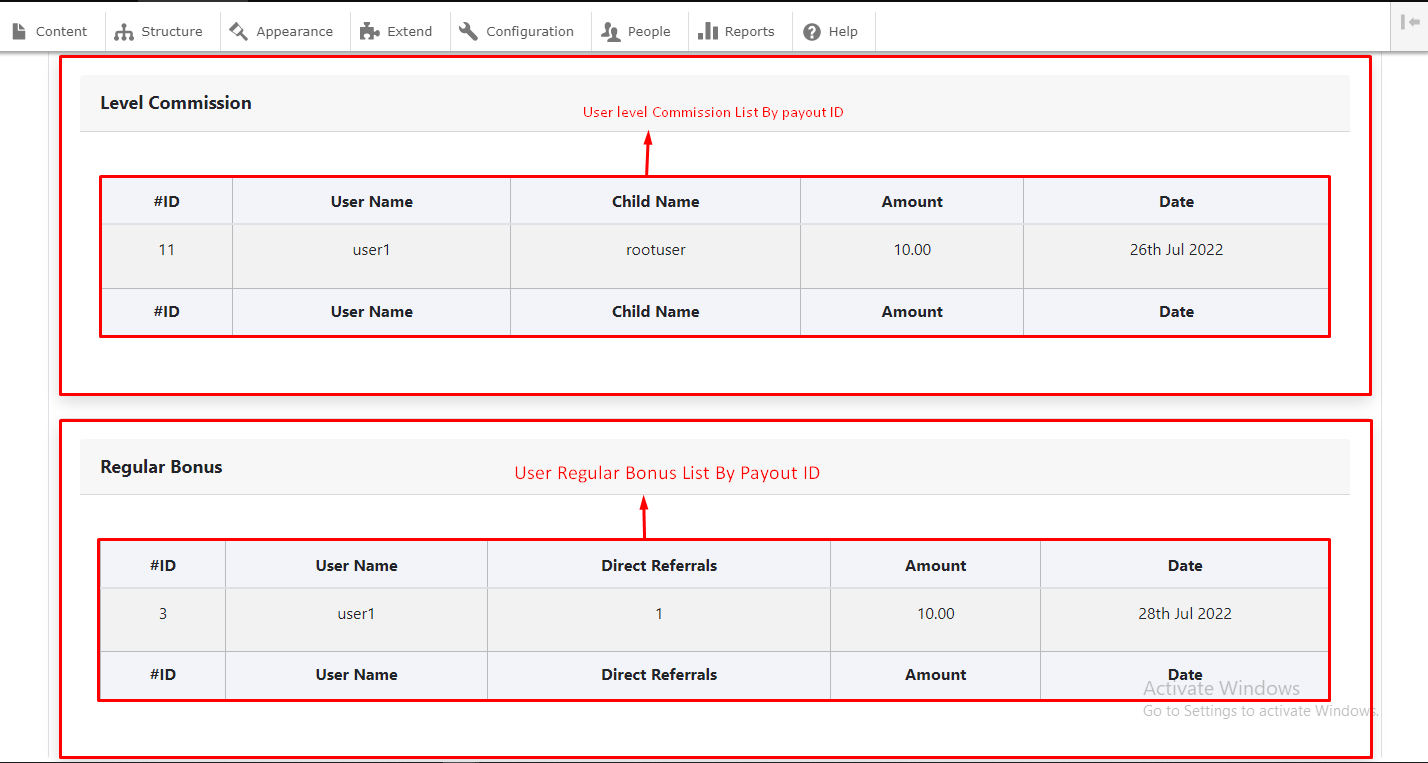Click the Help question mark icon
This screenshot has height=763, width=1428.
tap(812, 32)
